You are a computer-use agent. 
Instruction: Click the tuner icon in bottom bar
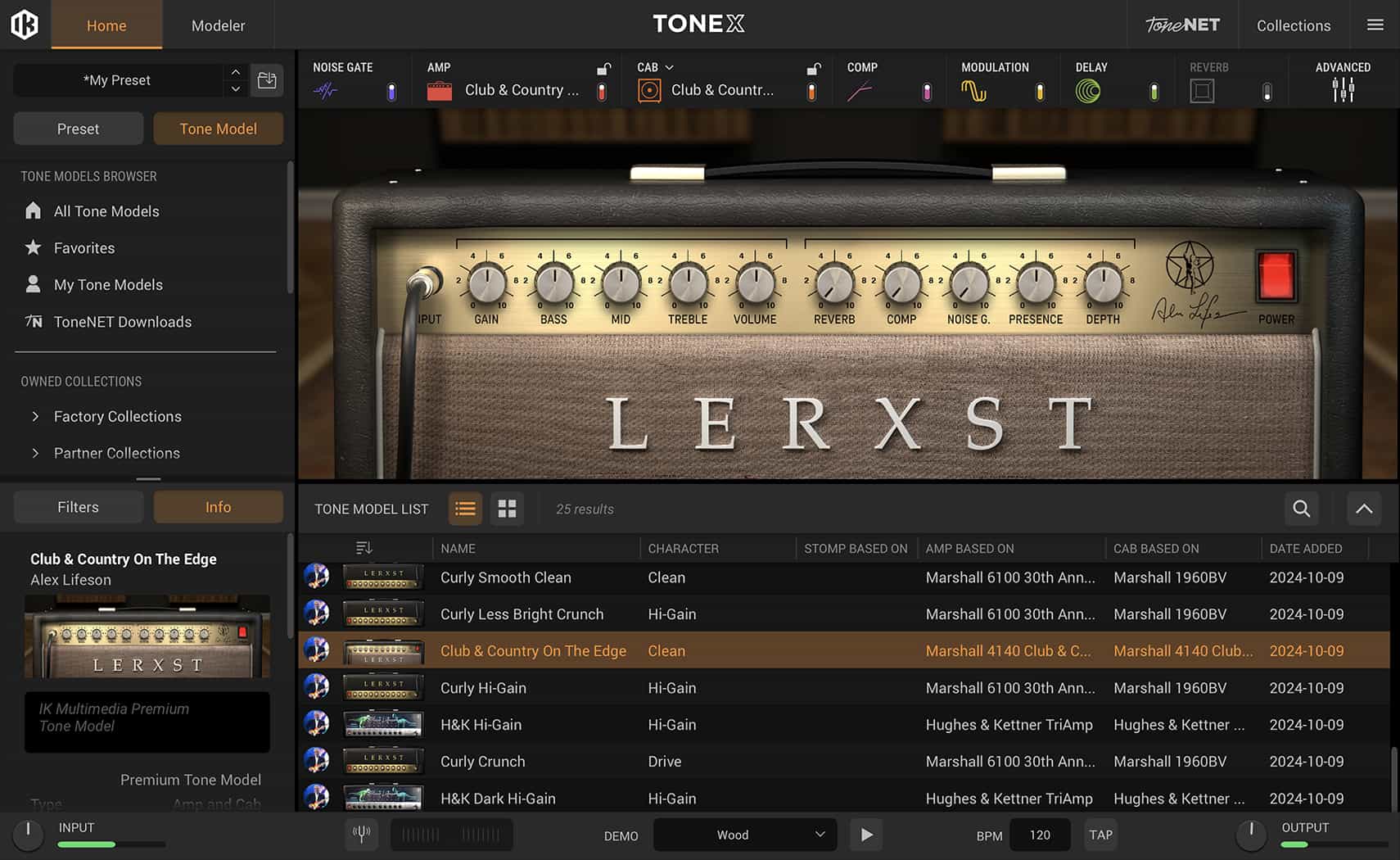[x=361, y=835]
